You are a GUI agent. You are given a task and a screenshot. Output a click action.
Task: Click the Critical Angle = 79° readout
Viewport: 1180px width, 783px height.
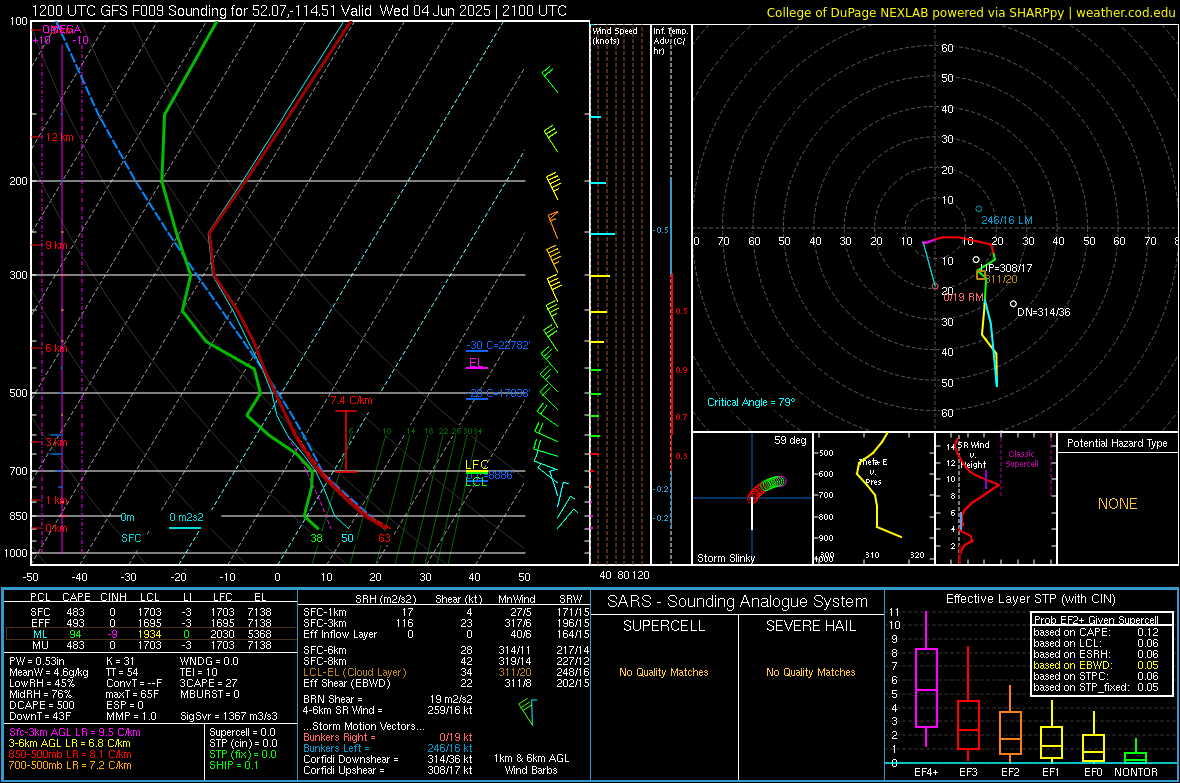(x=751, y=402)
